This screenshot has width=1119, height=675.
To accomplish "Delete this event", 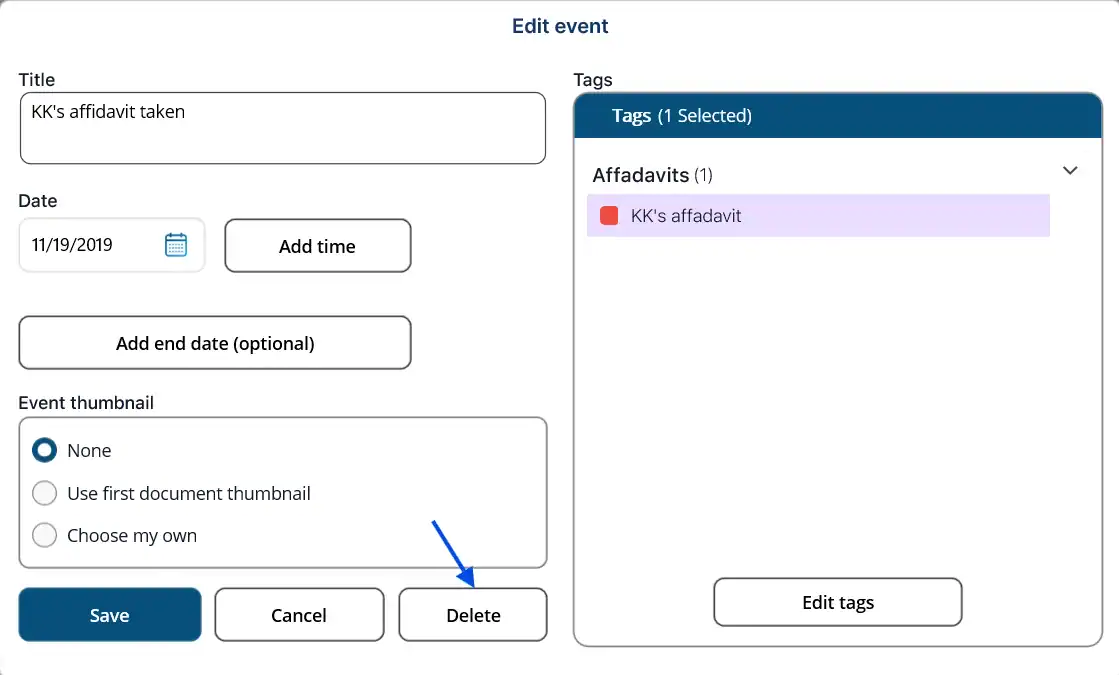I will [x=473, y=615].
